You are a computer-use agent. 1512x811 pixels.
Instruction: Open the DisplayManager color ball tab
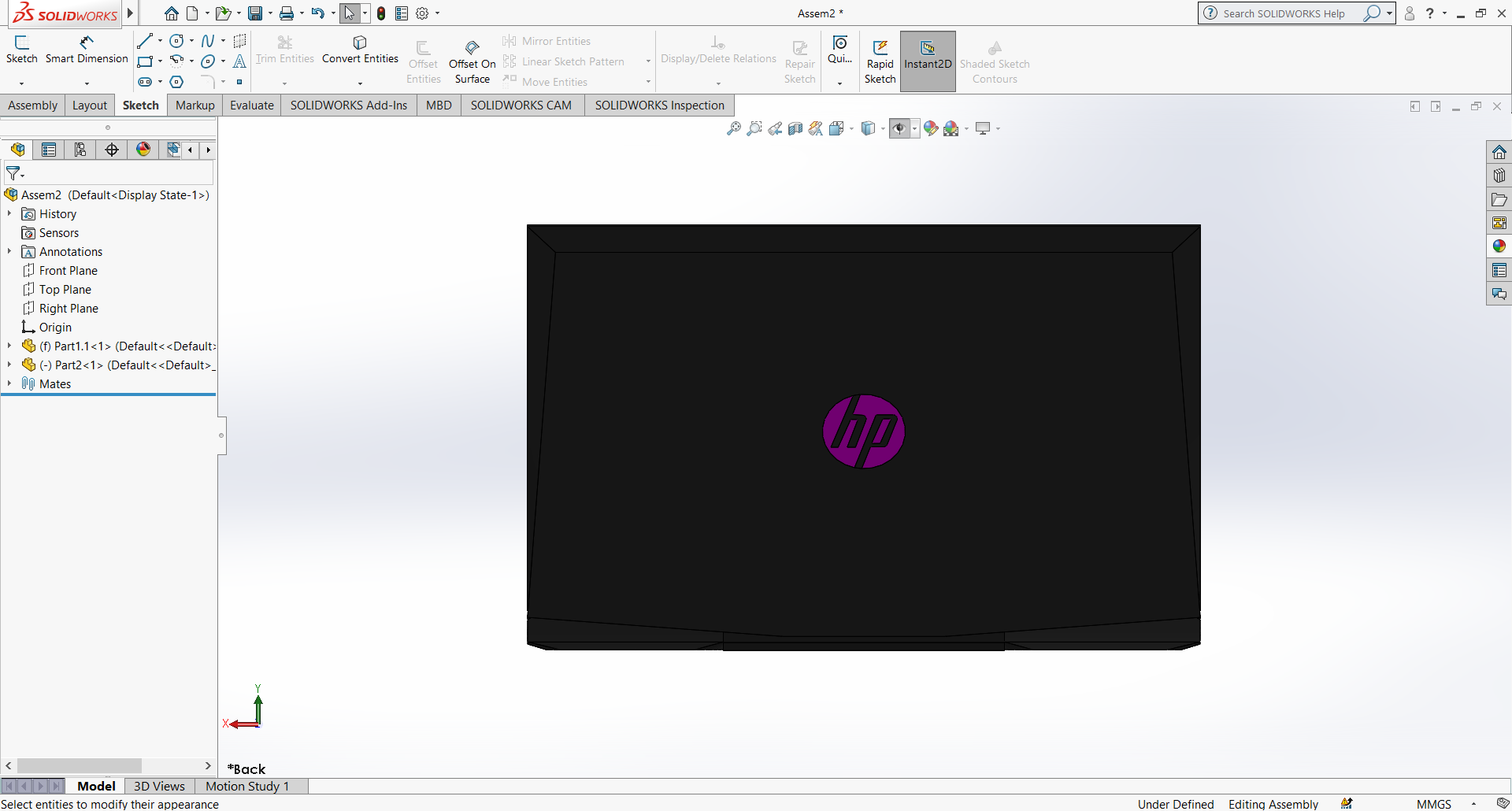tap(143, 150)
